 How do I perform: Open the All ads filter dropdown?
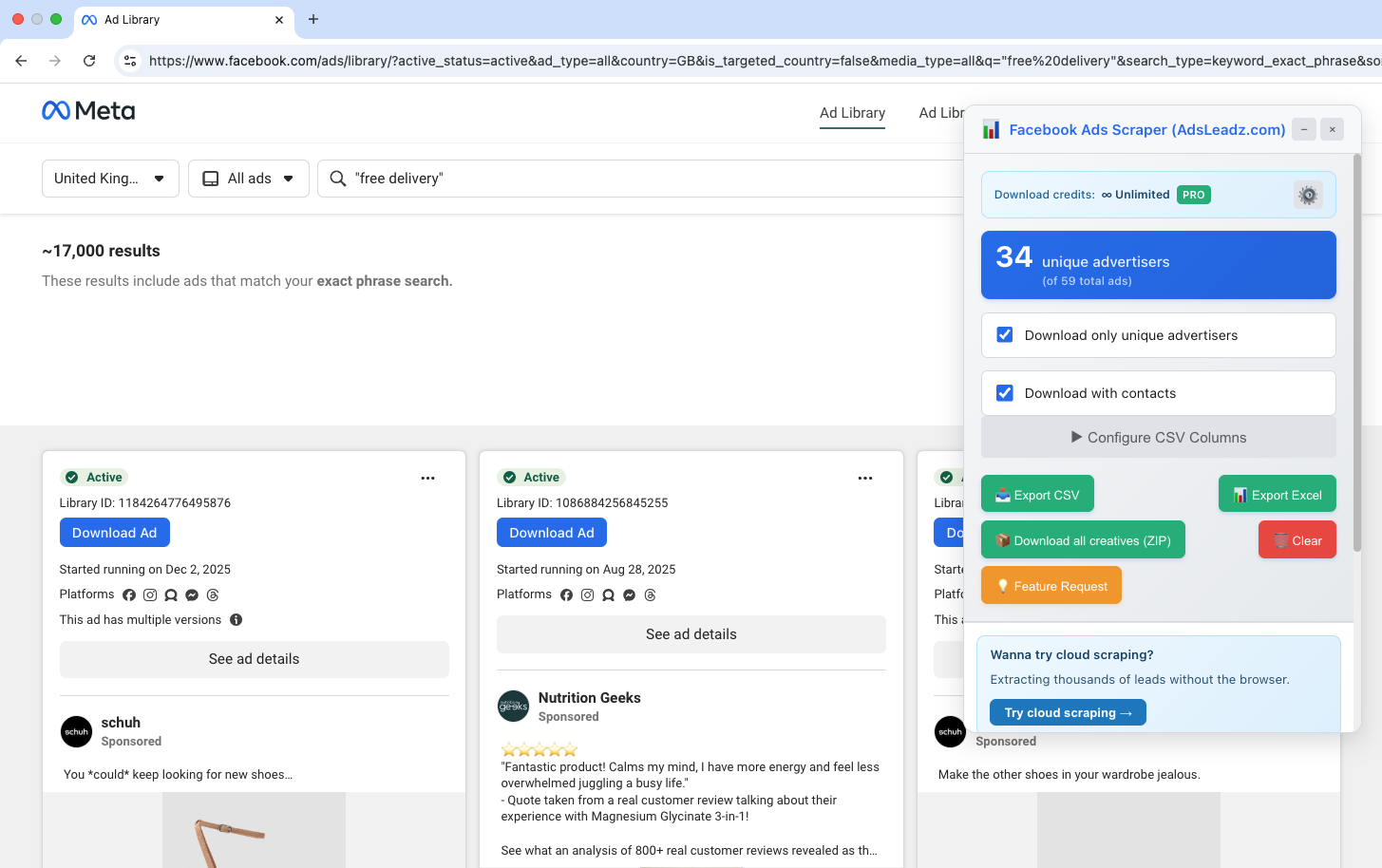[x=248, y=178]
